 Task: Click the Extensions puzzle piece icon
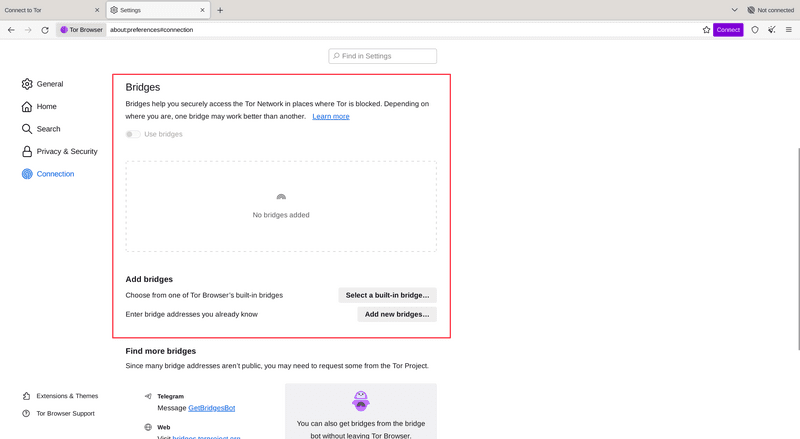coord(26,396)
